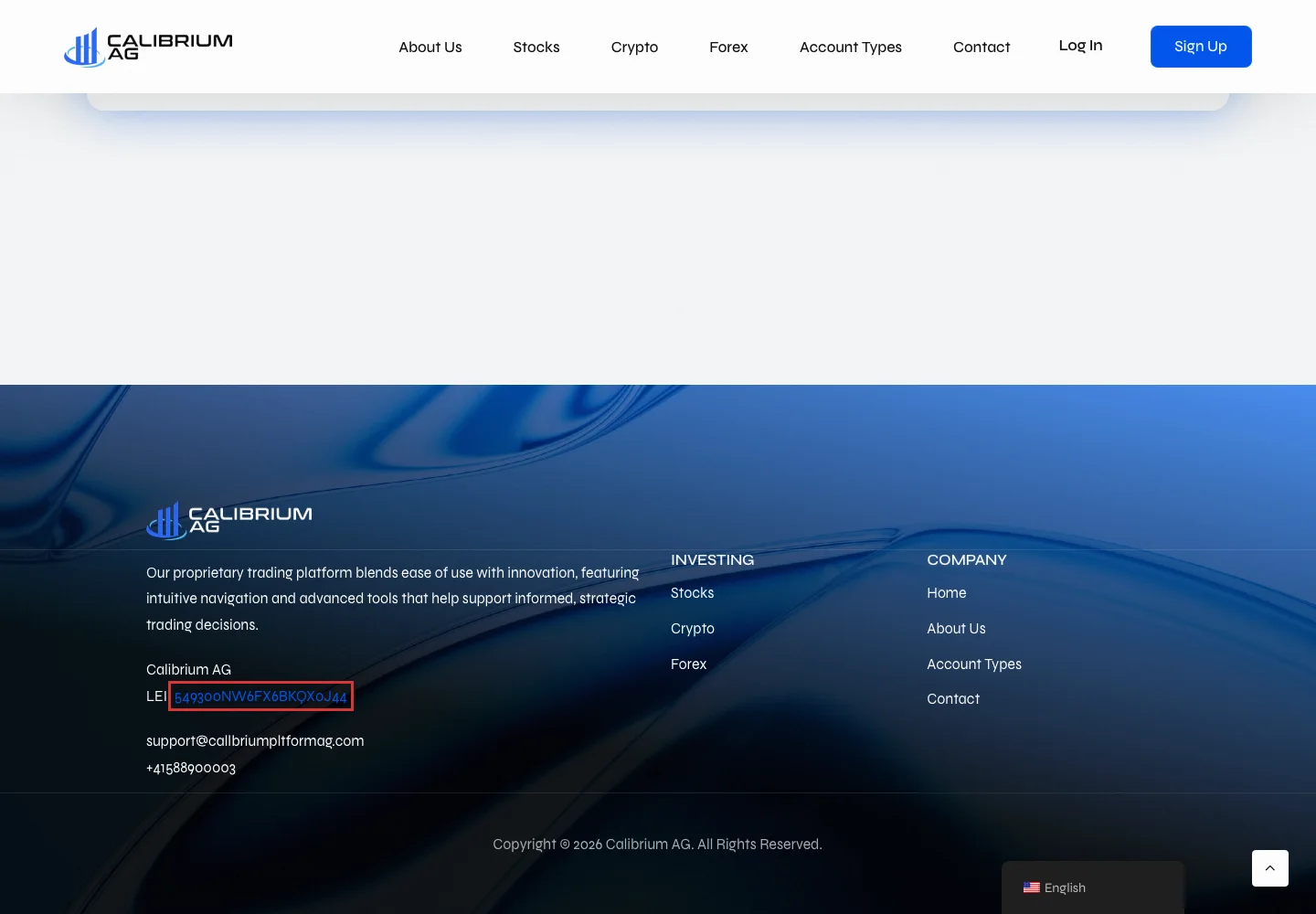1316x914 pixels.
Task: Expand the English language selector
Action: pos(1093,887)
